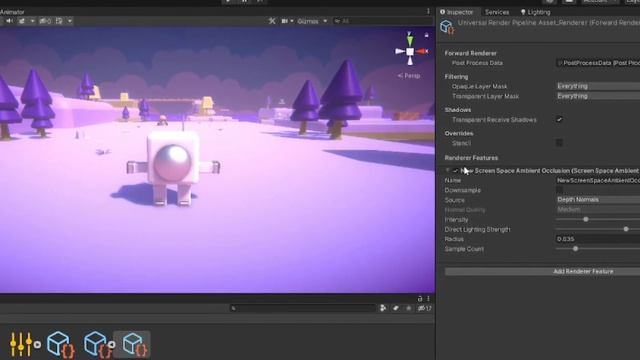
Task: Adjust Sample Count slider handle
Action: point(575,249)
